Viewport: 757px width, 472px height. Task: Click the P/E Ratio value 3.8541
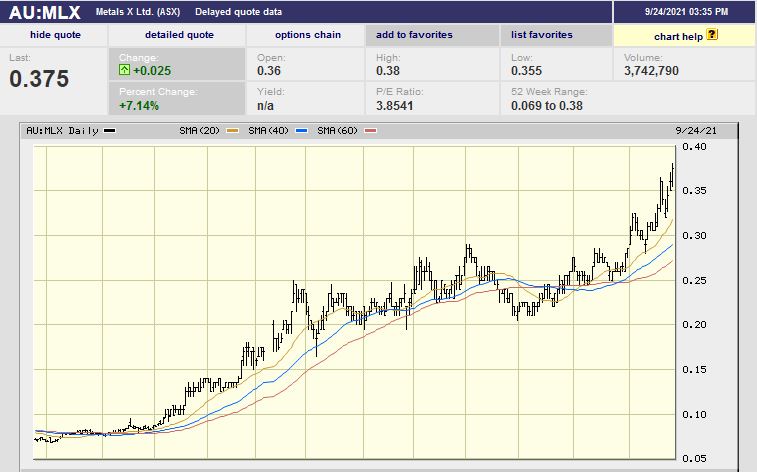(x=399, y=104)
